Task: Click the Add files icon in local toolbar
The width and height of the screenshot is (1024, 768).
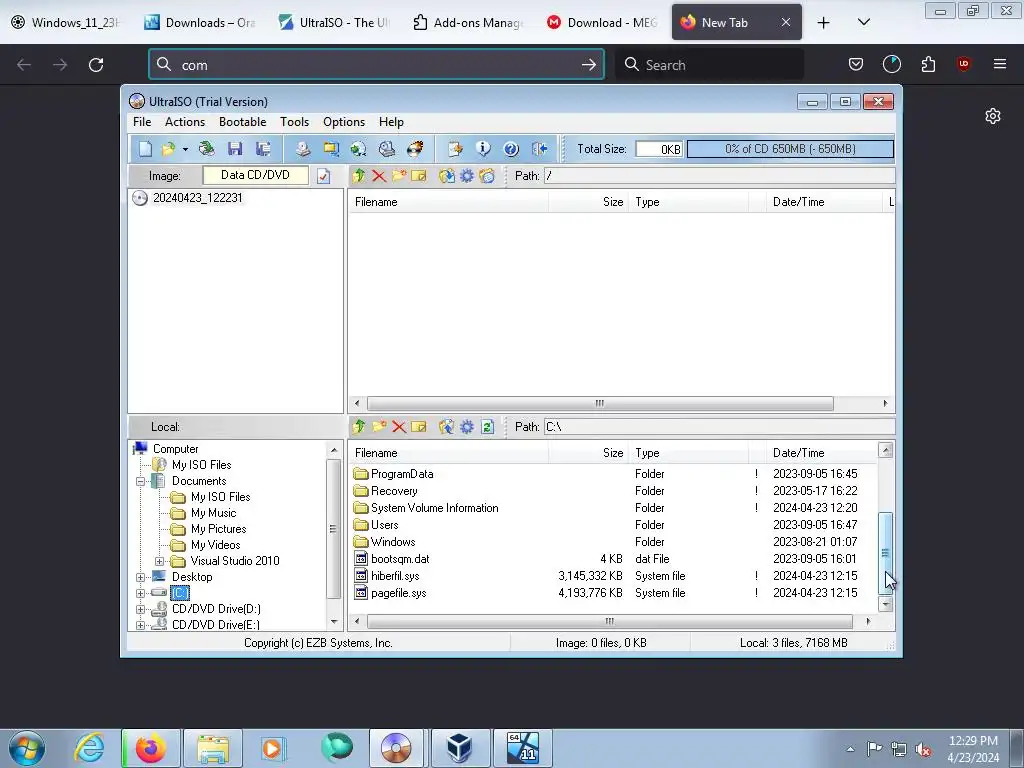Action: (x=447, y=426)
